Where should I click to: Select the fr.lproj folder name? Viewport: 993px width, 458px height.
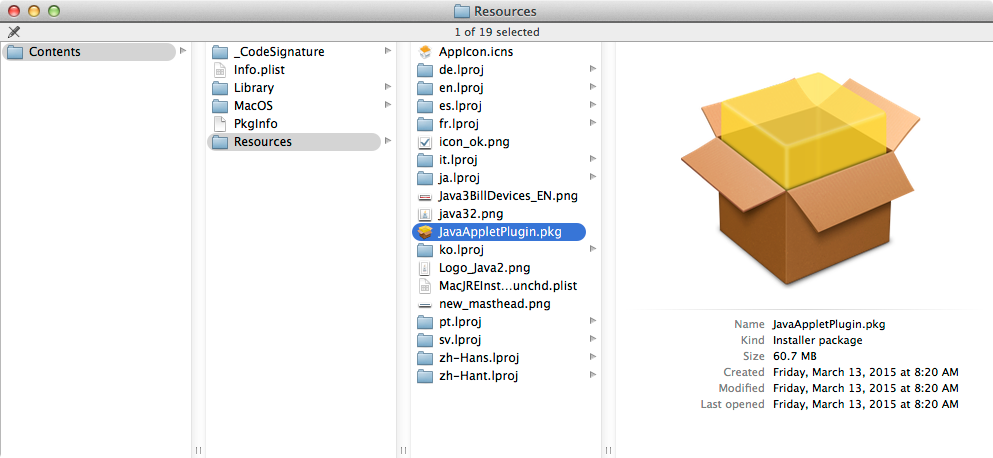(x=459, y=124)
